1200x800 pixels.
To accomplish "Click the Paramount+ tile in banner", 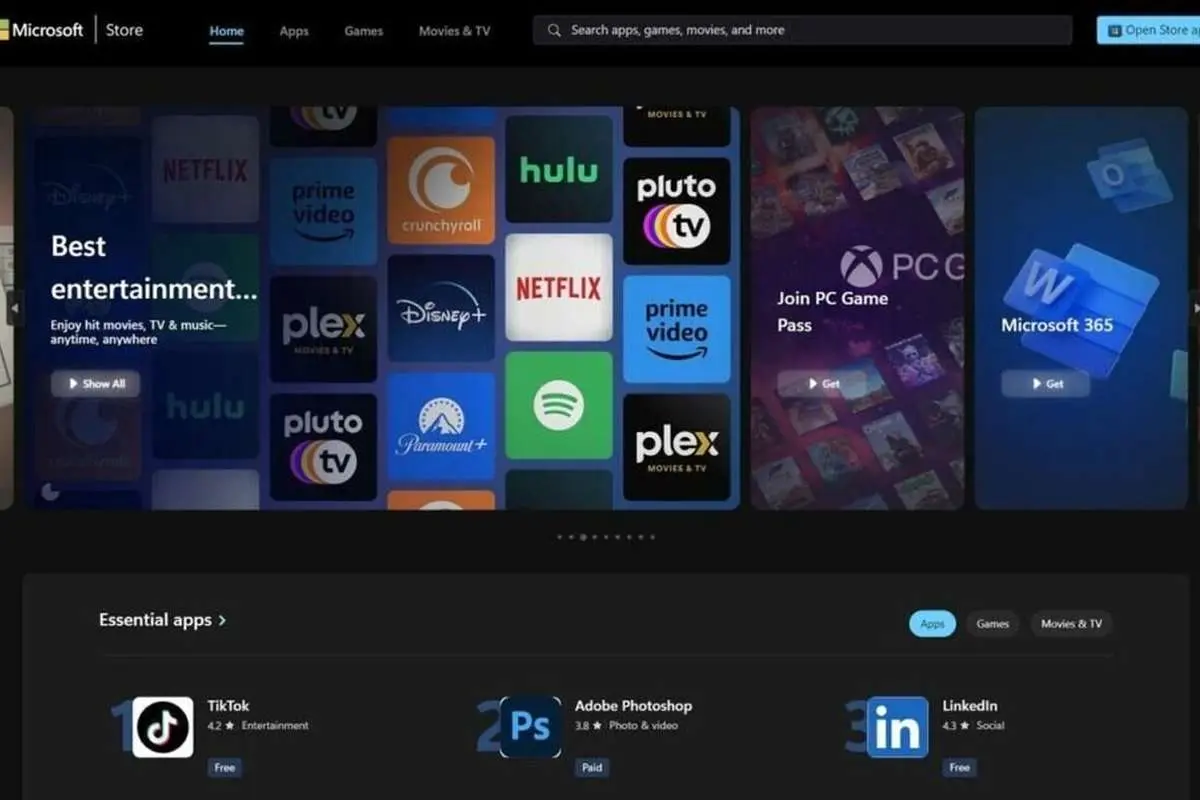I will pos(441,426).
